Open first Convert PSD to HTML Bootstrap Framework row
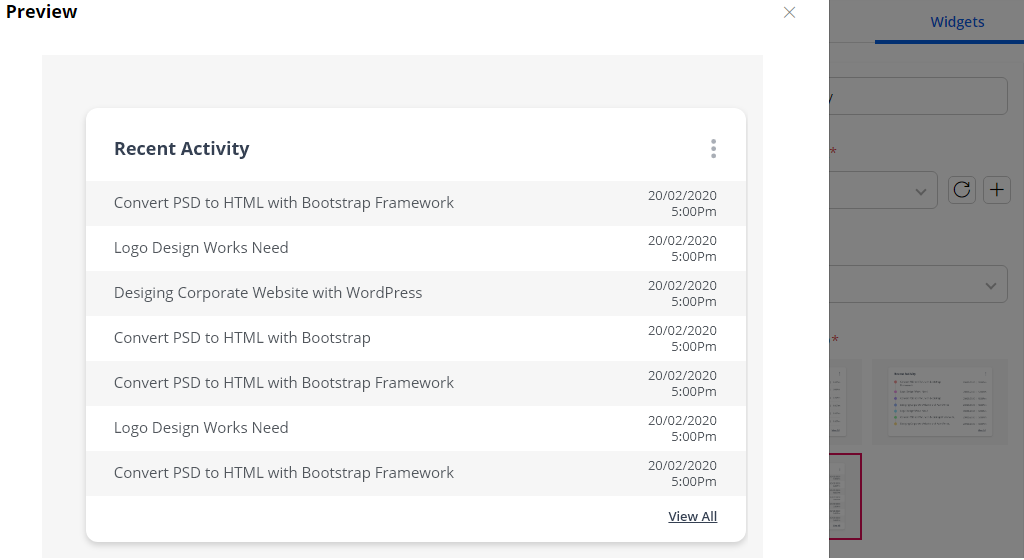 (284, 203)
